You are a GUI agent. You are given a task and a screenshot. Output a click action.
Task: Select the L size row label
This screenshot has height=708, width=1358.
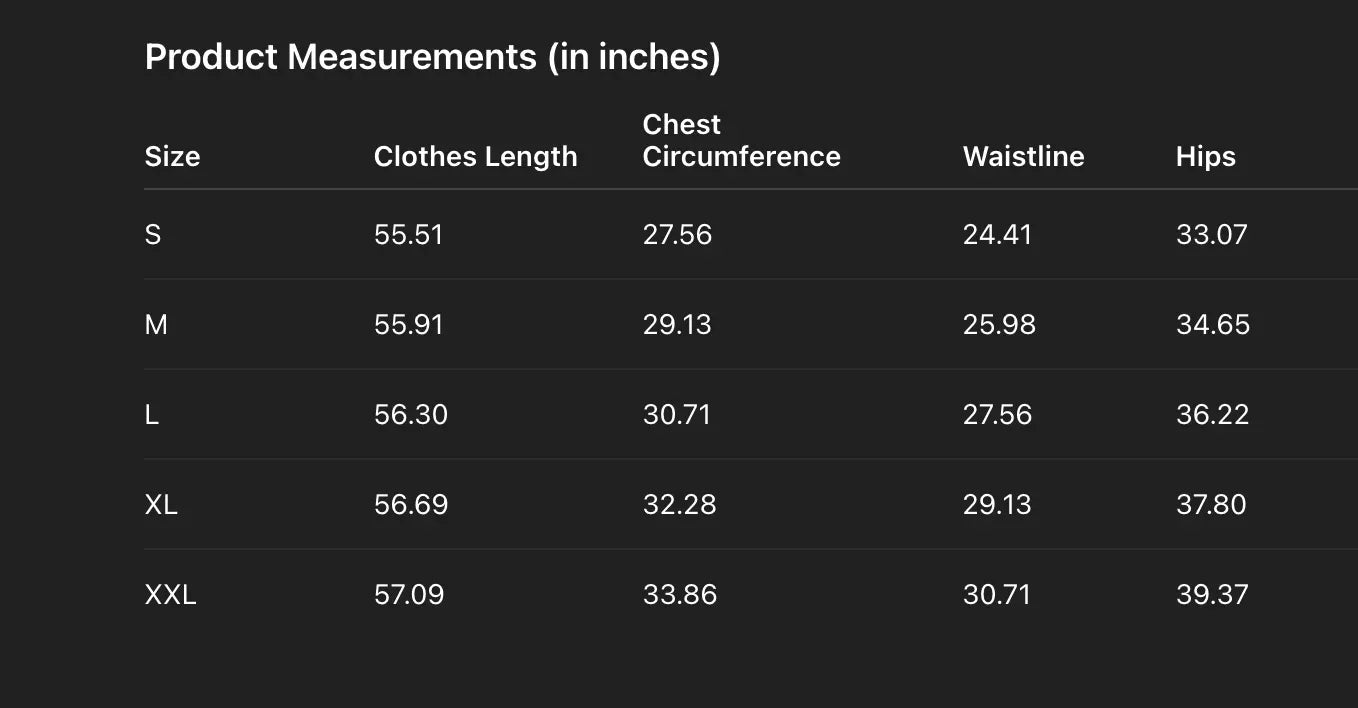pyautogui.click(x=152, y=415)
